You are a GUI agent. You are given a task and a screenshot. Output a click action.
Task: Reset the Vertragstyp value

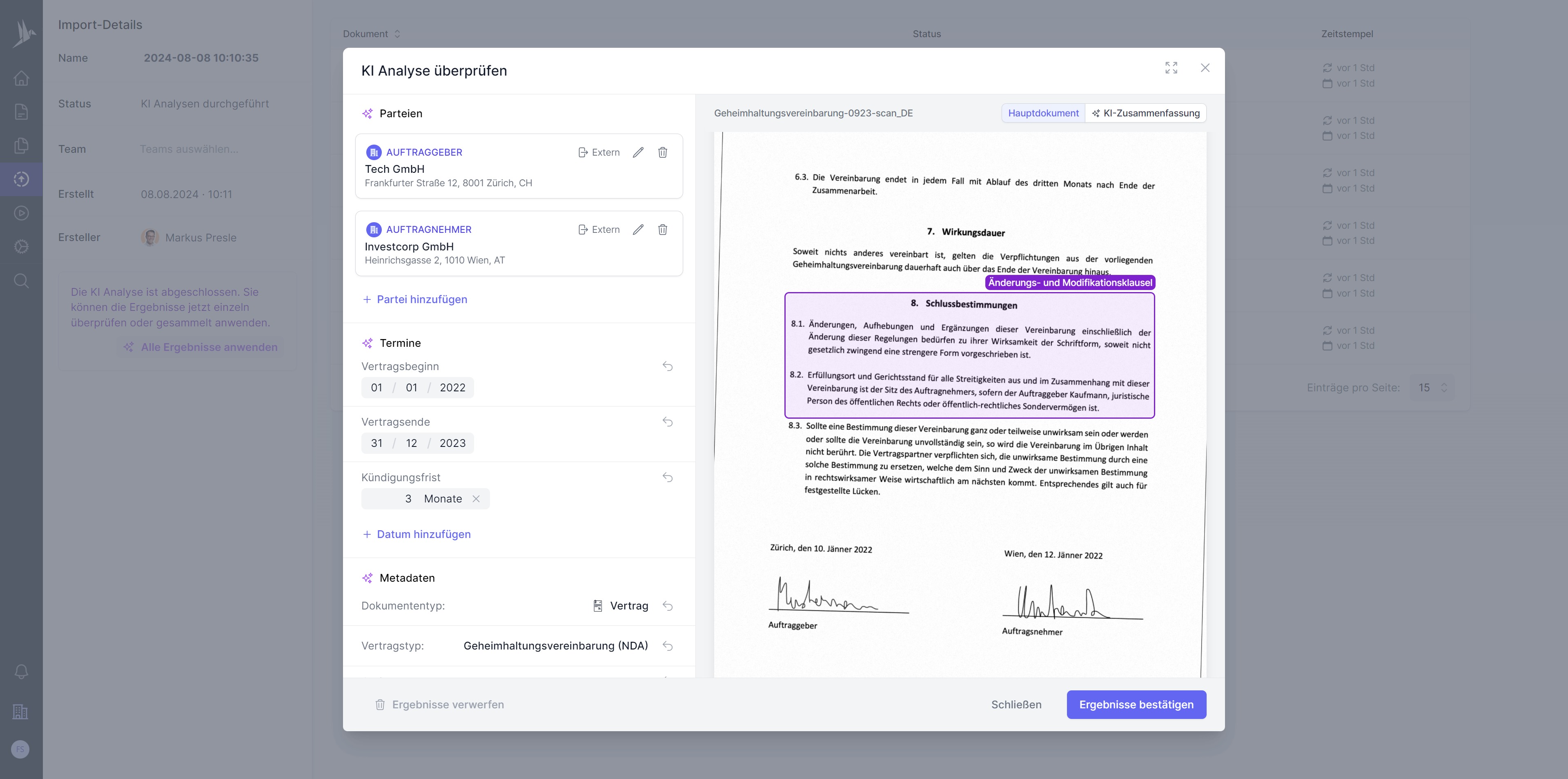click(x=668, y=646)
